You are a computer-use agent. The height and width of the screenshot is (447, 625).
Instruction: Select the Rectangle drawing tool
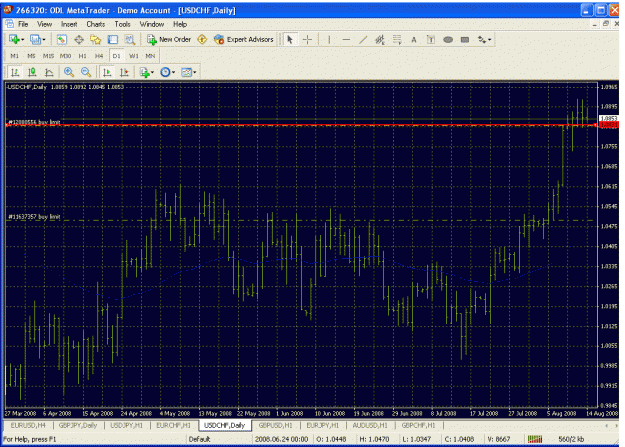coord(465,39)
